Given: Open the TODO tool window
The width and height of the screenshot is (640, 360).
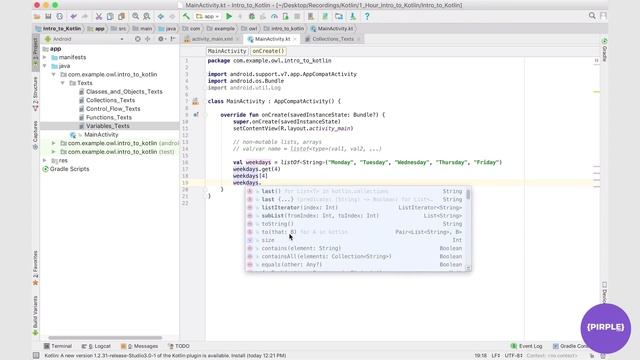Looking at the screenshot, I should (x=179, y=346).
